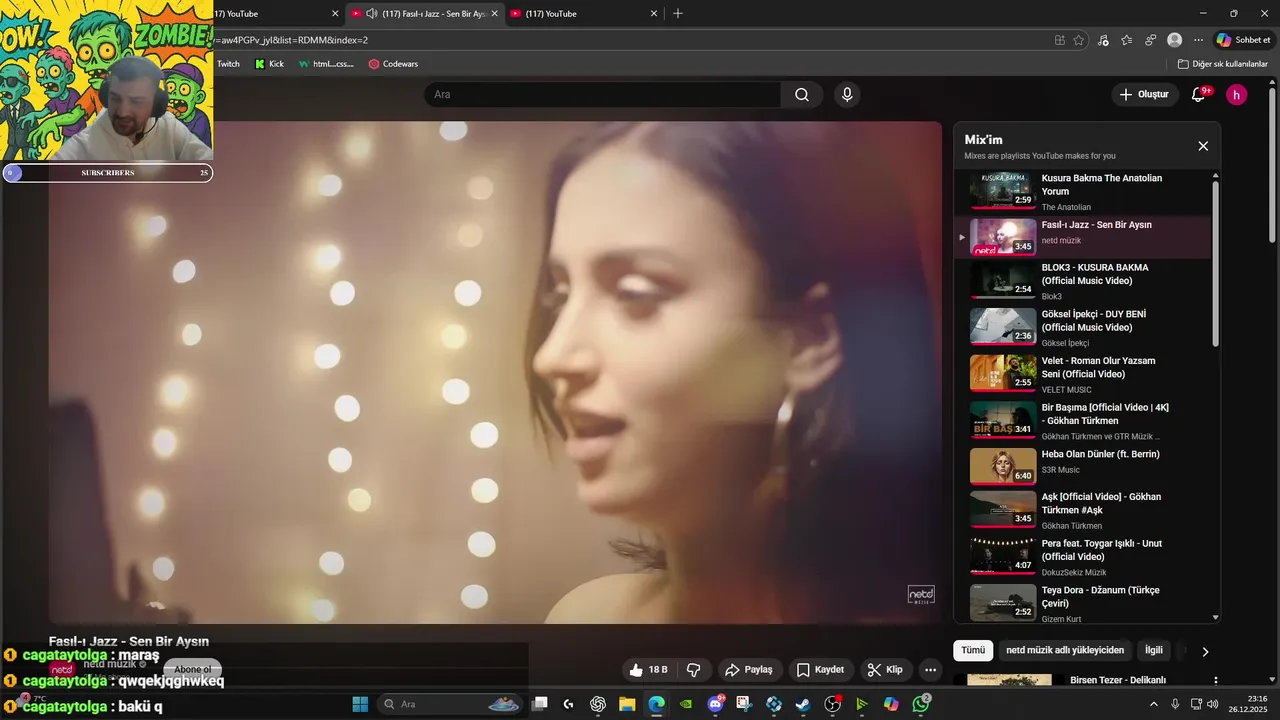
Task: Open Bir Başıma - Gökhan Türkmen video
Action: [x=1085, y=421]
